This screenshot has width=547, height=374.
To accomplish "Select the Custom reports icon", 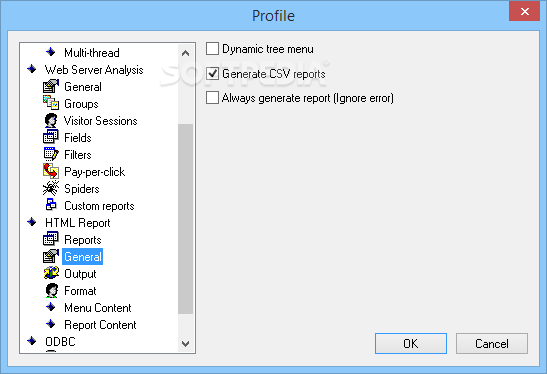I will [x=51, y=205].
